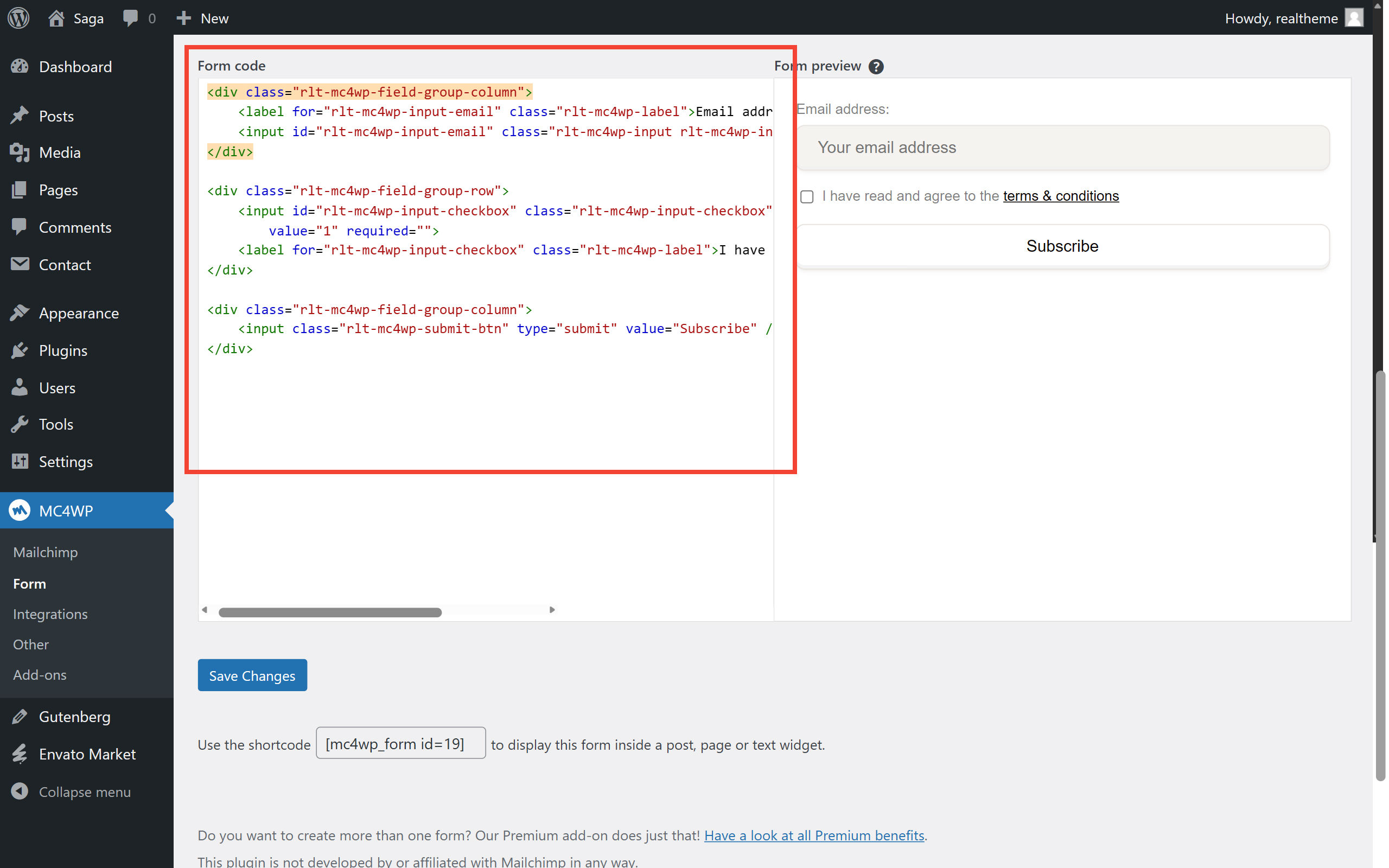Click the realtheme user avatar
Image resolution: width=1389 pixels, height=868 pixels.
click(1354, 18)
